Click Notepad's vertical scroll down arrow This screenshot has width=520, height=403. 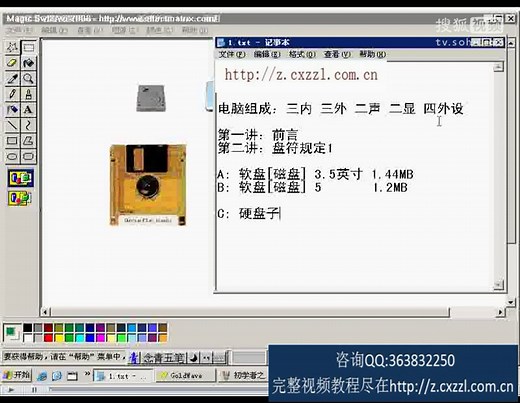point(498,285)
